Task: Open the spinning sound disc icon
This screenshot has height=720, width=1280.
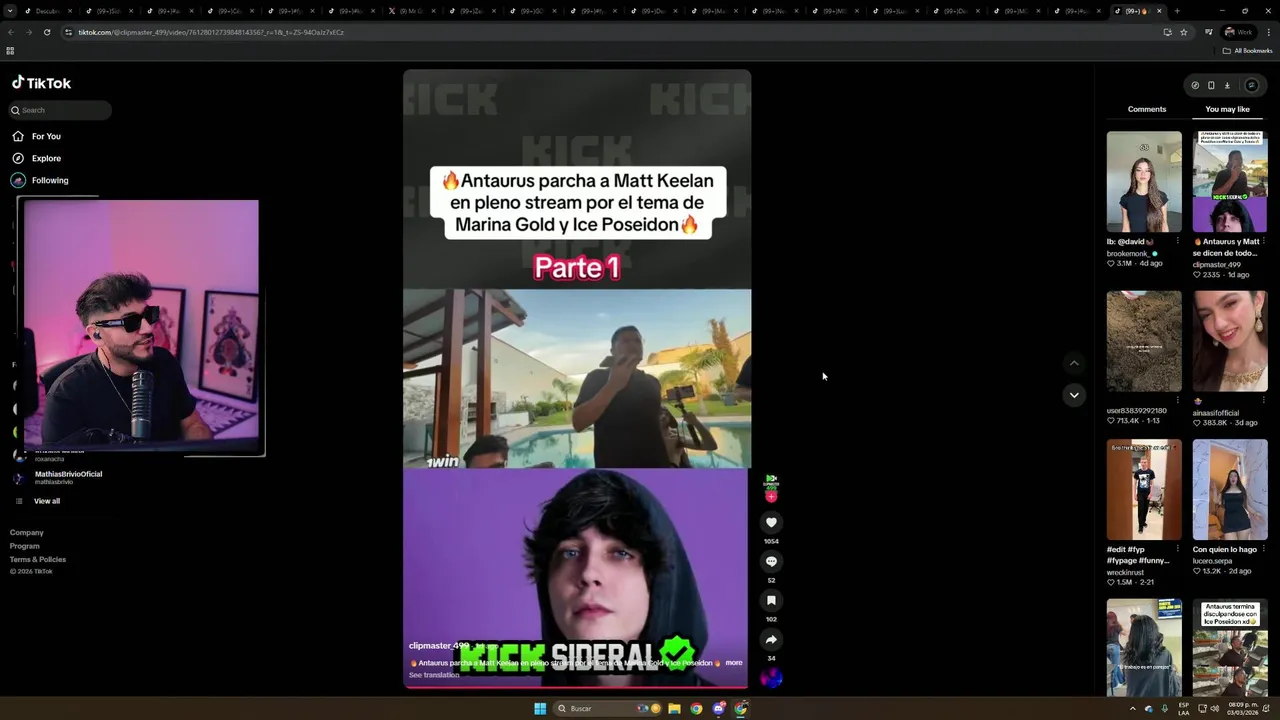Action: point(771,677)
